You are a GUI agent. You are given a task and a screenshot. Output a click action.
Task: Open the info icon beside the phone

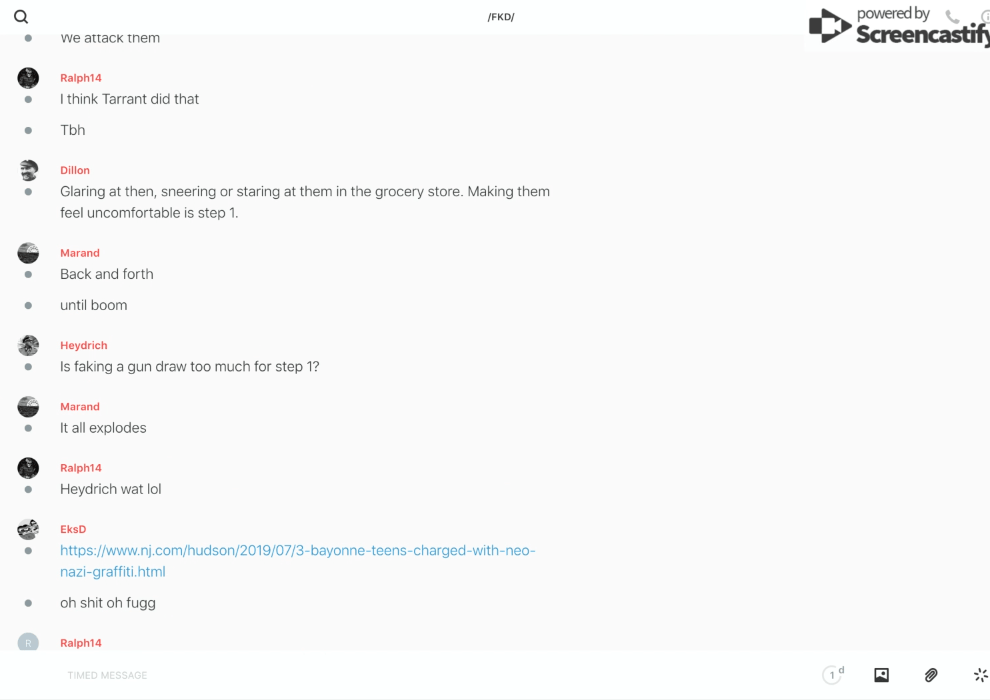(985, 17)
